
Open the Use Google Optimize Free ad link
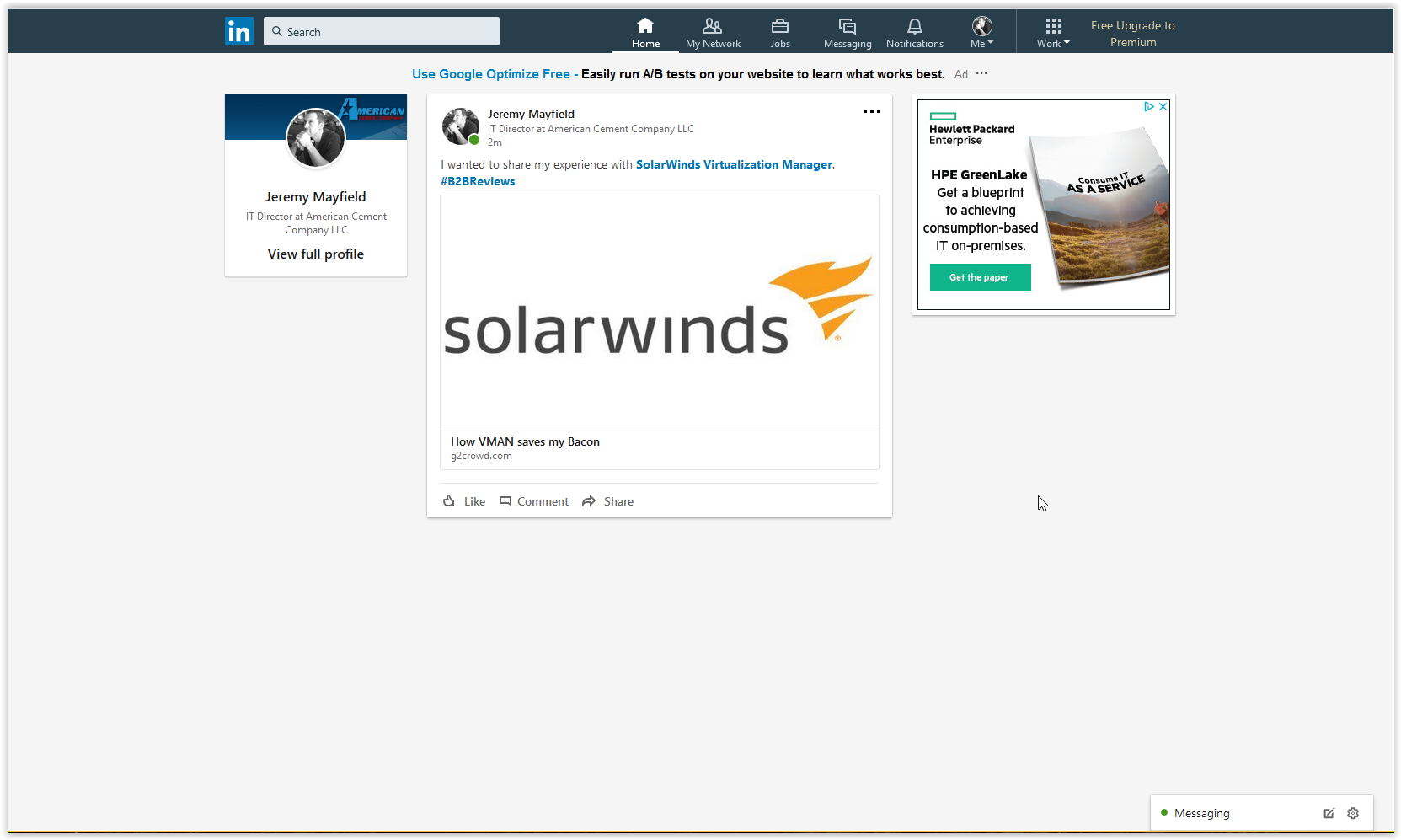click(x=491, y=74)
